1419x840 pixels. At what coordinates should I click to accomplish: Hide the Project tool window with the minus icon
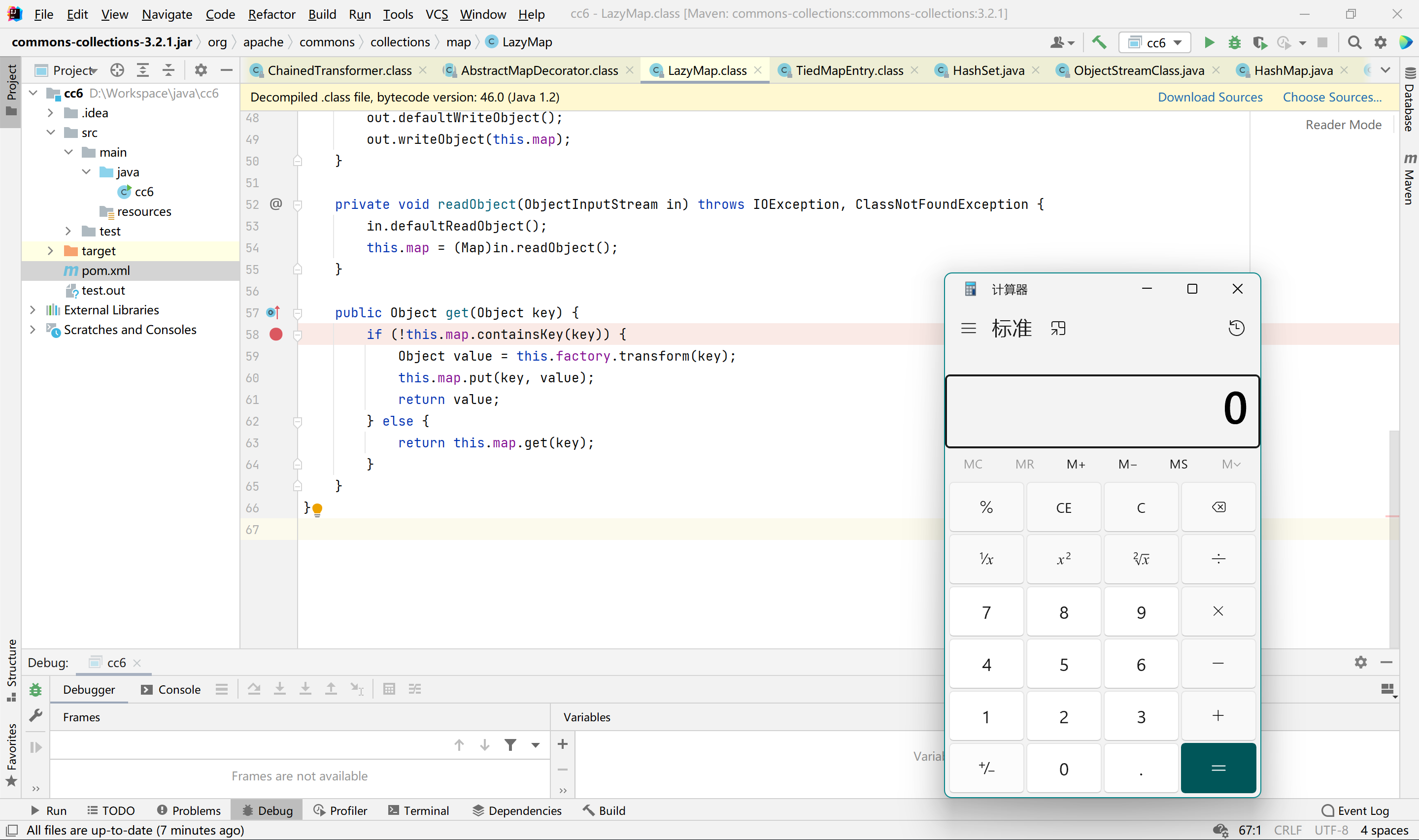coord(227,70)
